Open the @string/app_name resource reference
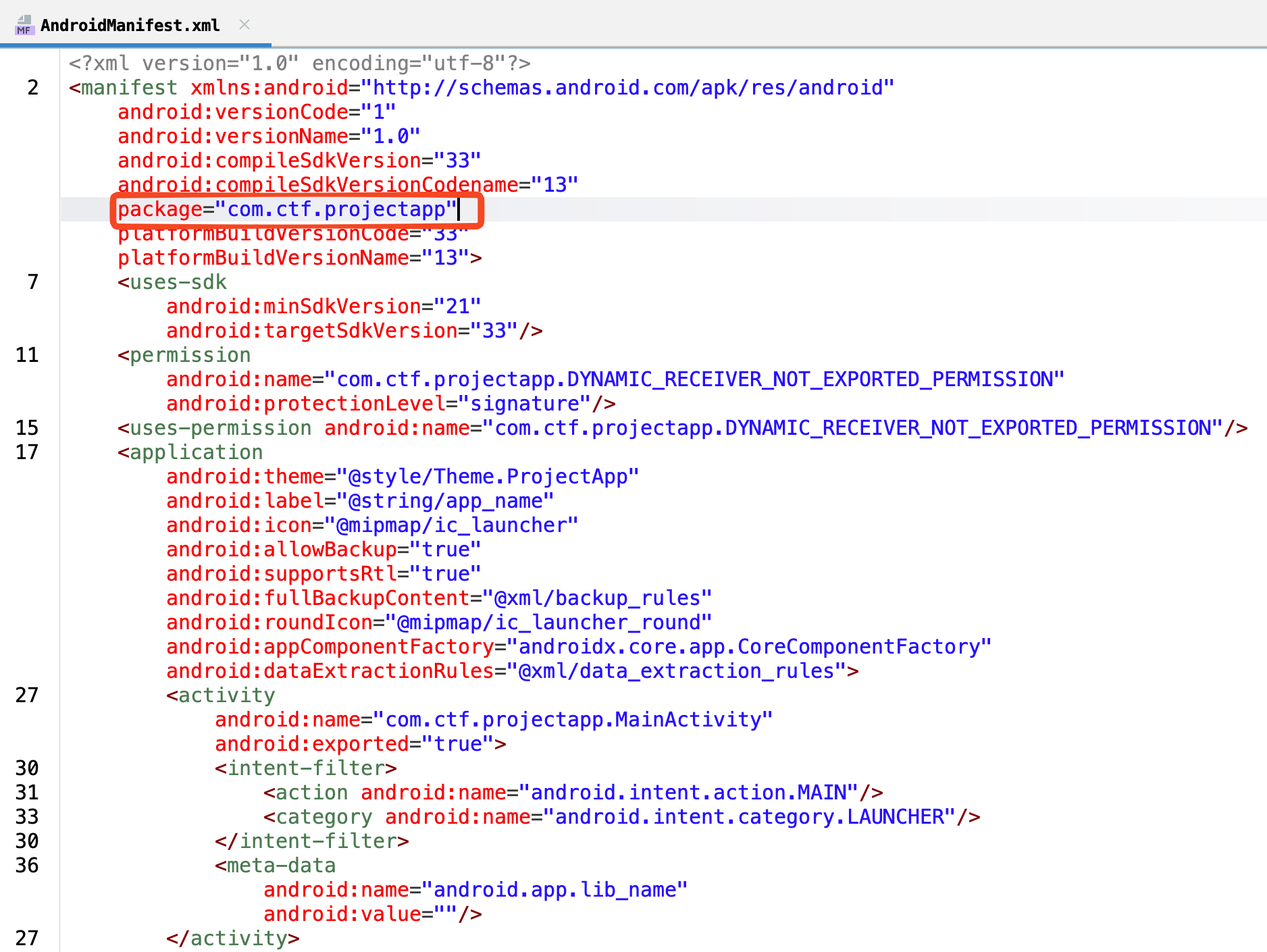Screen dimensions: 1267x952 [x=450, y=501]
